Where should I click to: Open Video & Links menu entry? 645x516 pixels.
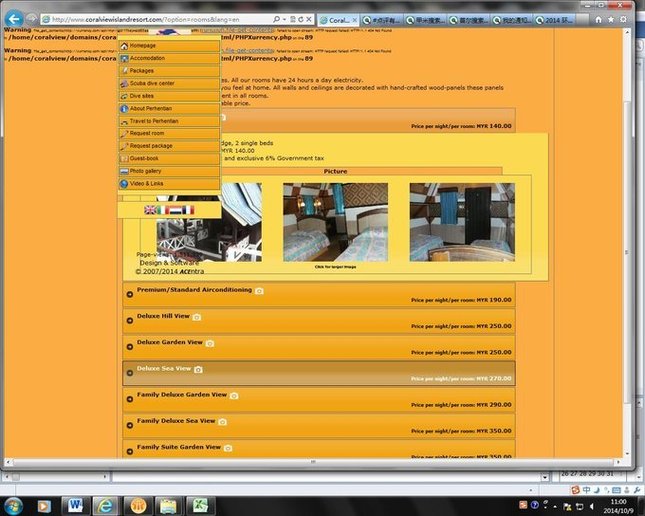click(x=169, y=184)
